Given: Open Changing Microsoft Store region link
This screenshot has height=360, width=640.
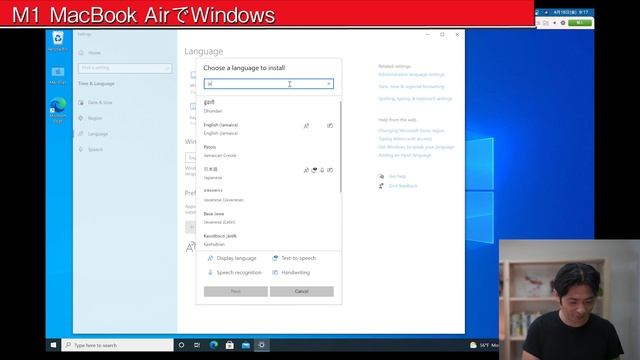Looking at the screenshot, I should click(411, 131).
